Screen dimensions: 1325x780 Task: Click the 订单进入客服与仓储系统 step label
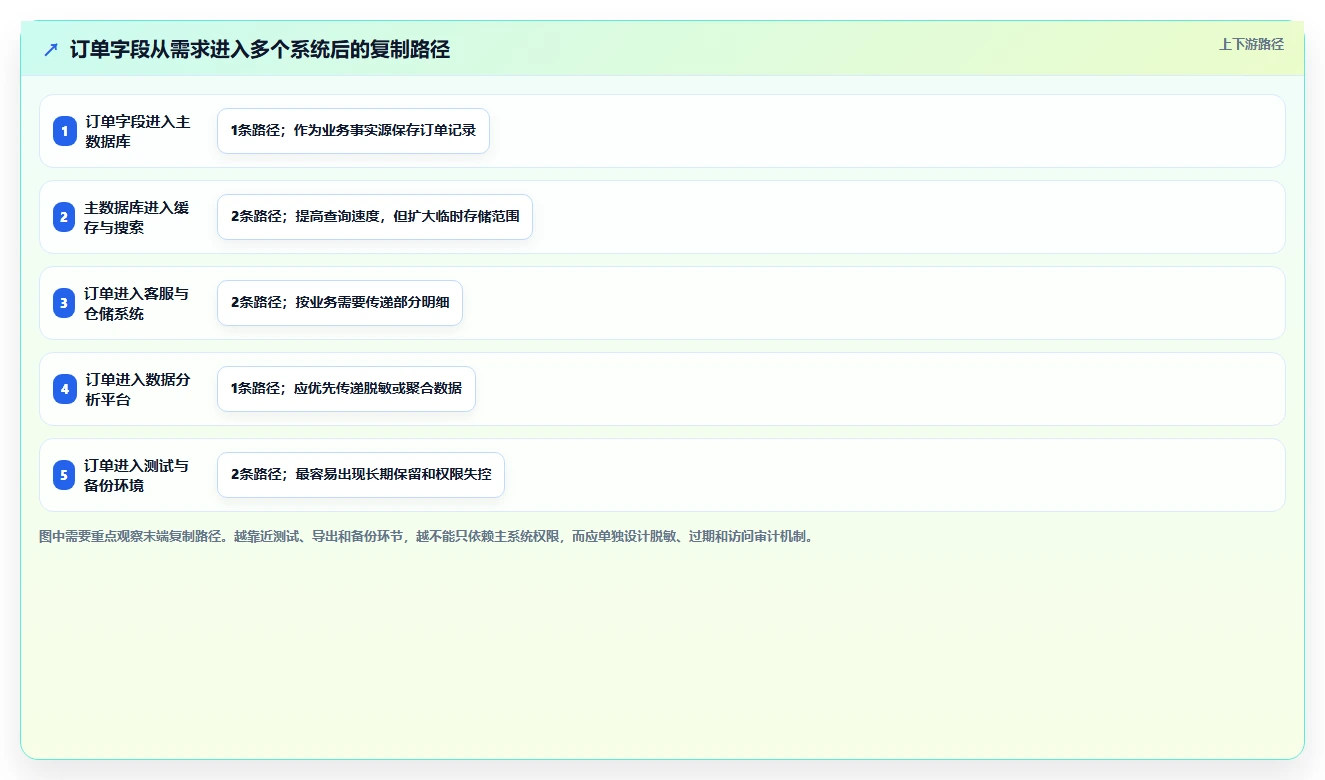tap(137, 303)
